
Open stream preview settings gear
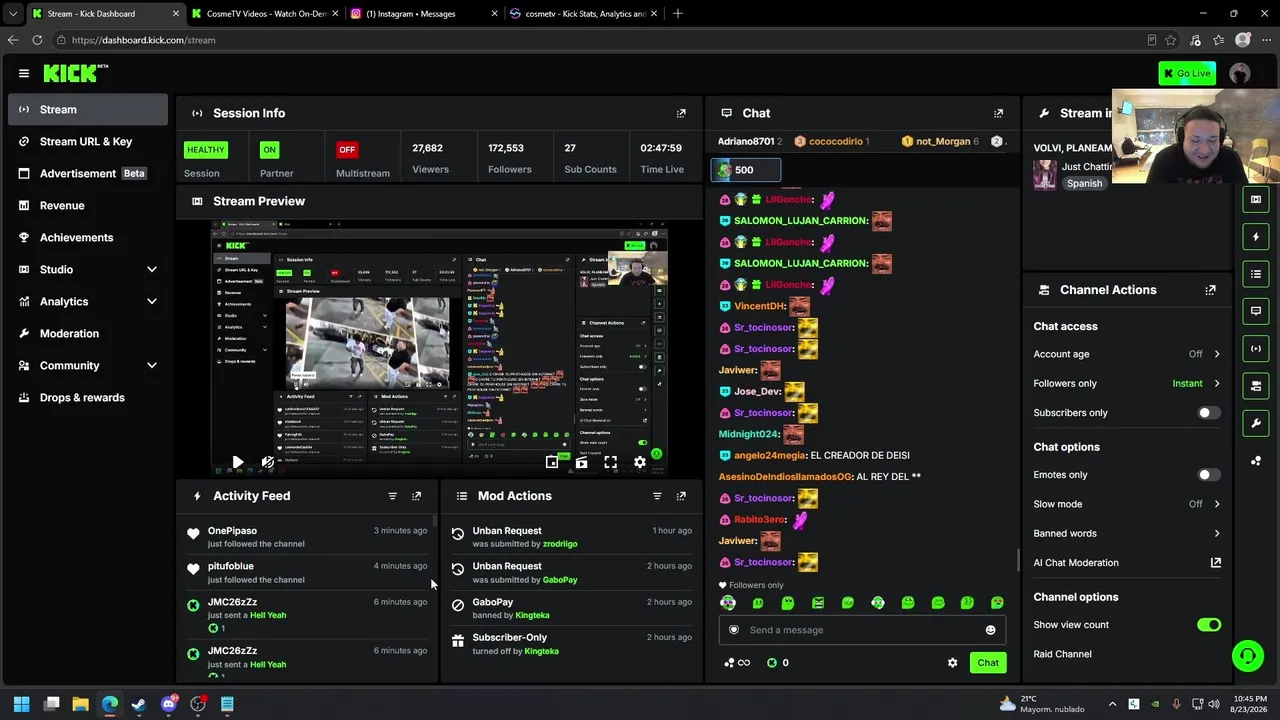pos(640,462)
